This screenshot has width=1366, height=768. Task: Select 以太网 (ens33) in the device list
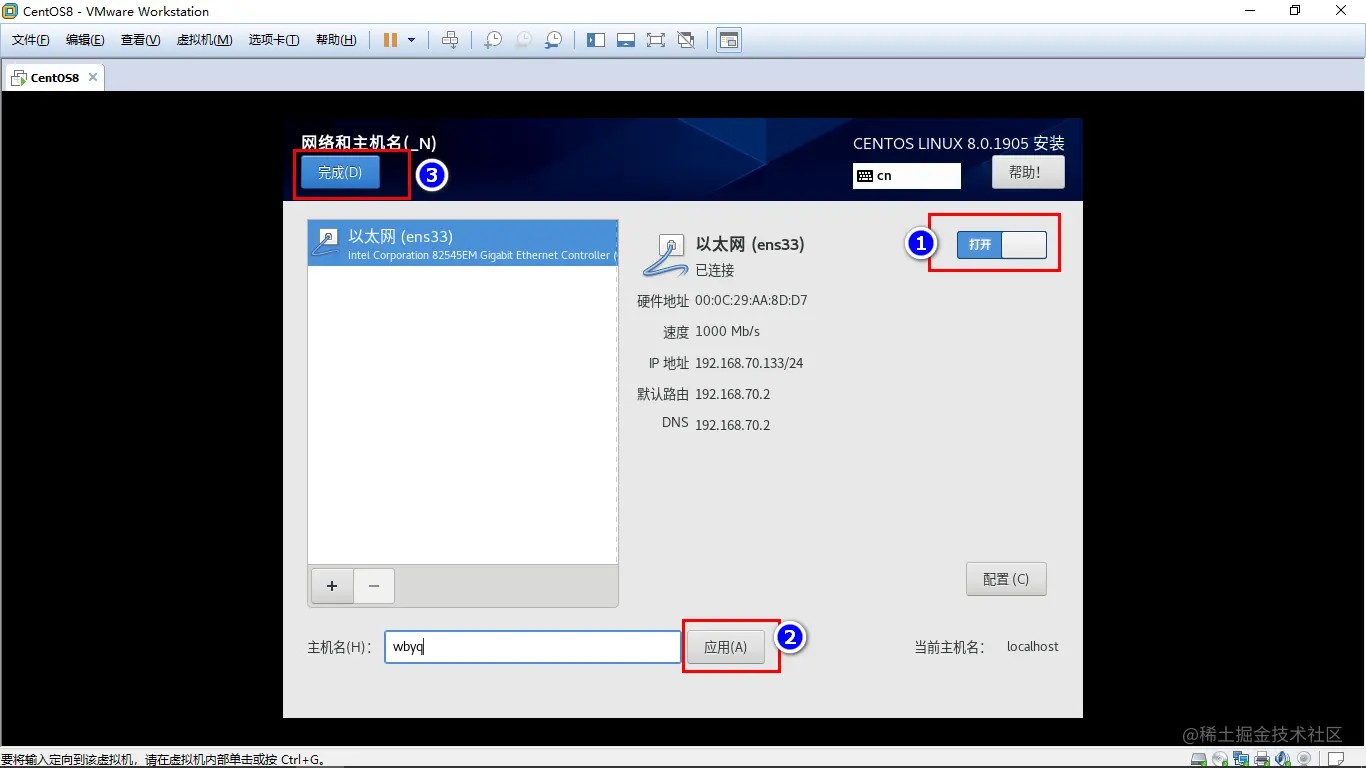point(463,243)
